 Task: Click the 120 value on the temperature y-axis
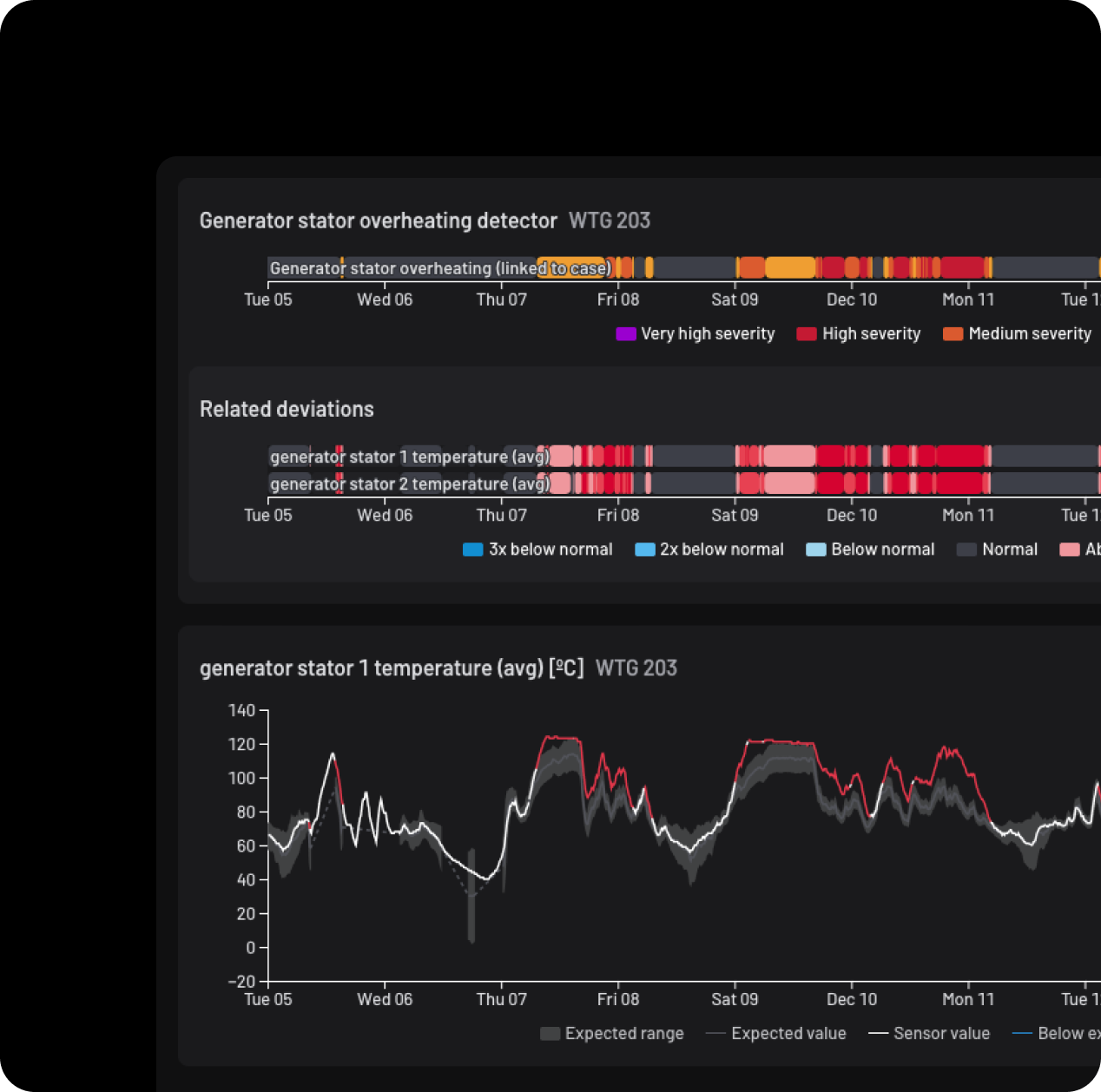pos(242,745)
